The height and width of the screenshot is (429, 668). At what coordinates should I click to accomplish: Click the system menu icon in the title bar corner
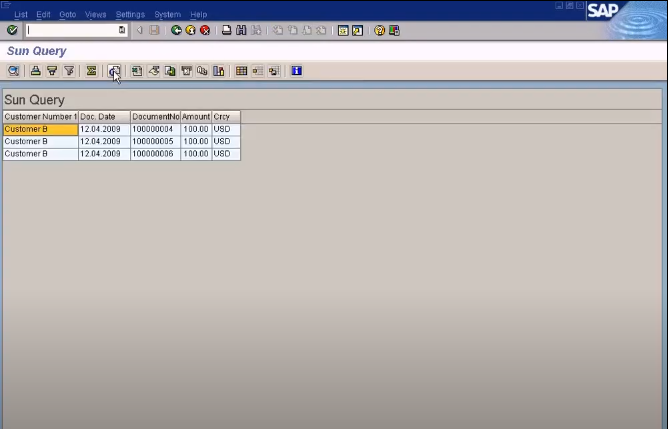click(6, 4)
